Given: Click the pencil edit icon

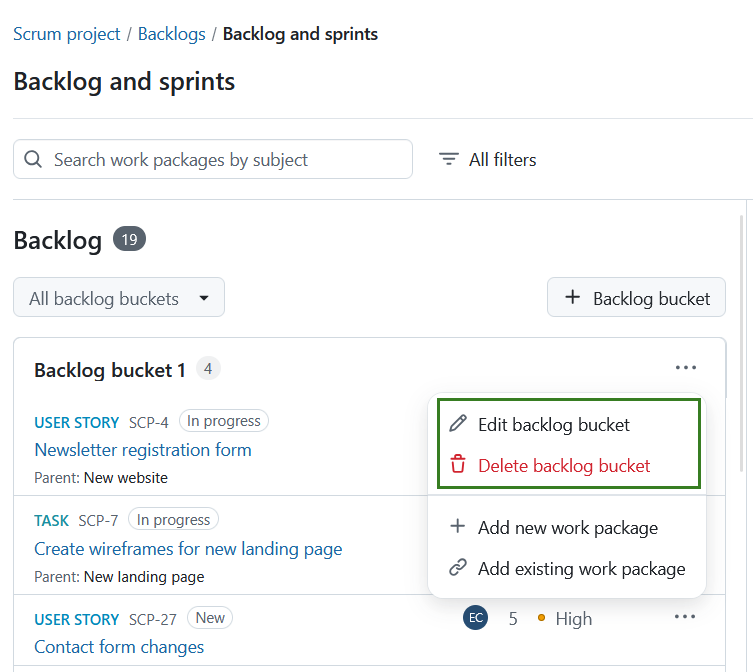Looking at the screenshot, I should click(458, 423).
